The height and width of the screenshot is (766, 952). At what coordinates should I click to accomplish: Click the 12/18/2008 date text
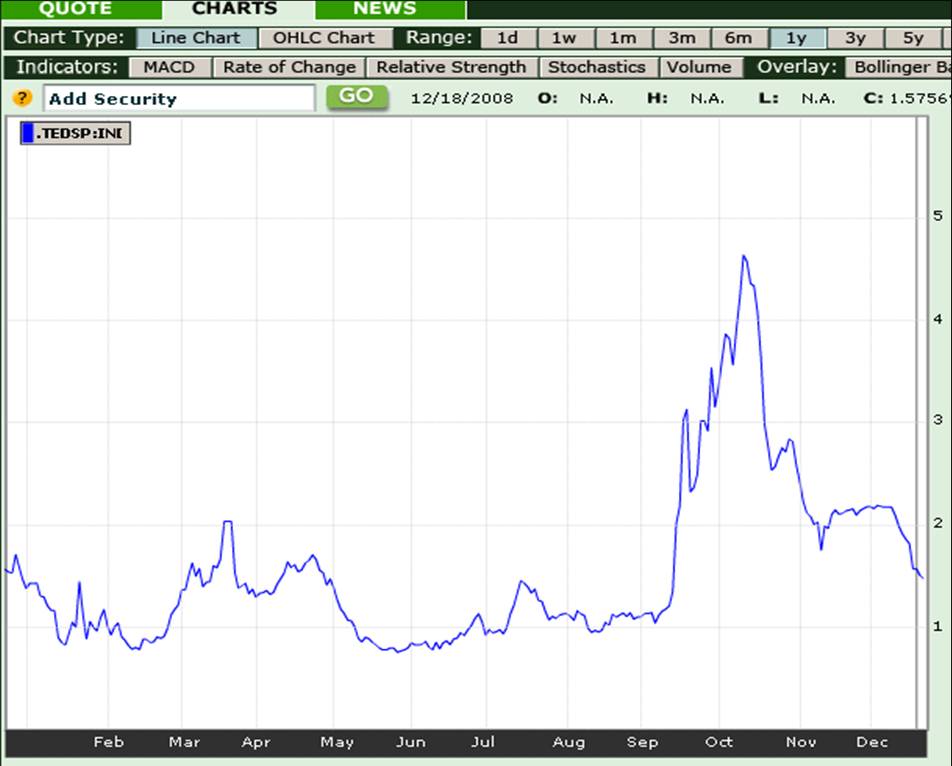[x=462, y=98]
